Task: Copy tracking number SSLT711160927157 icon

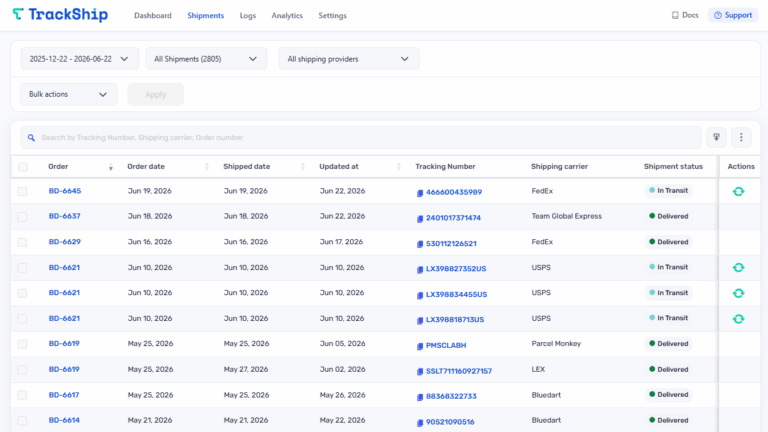Action: (420, 371)
